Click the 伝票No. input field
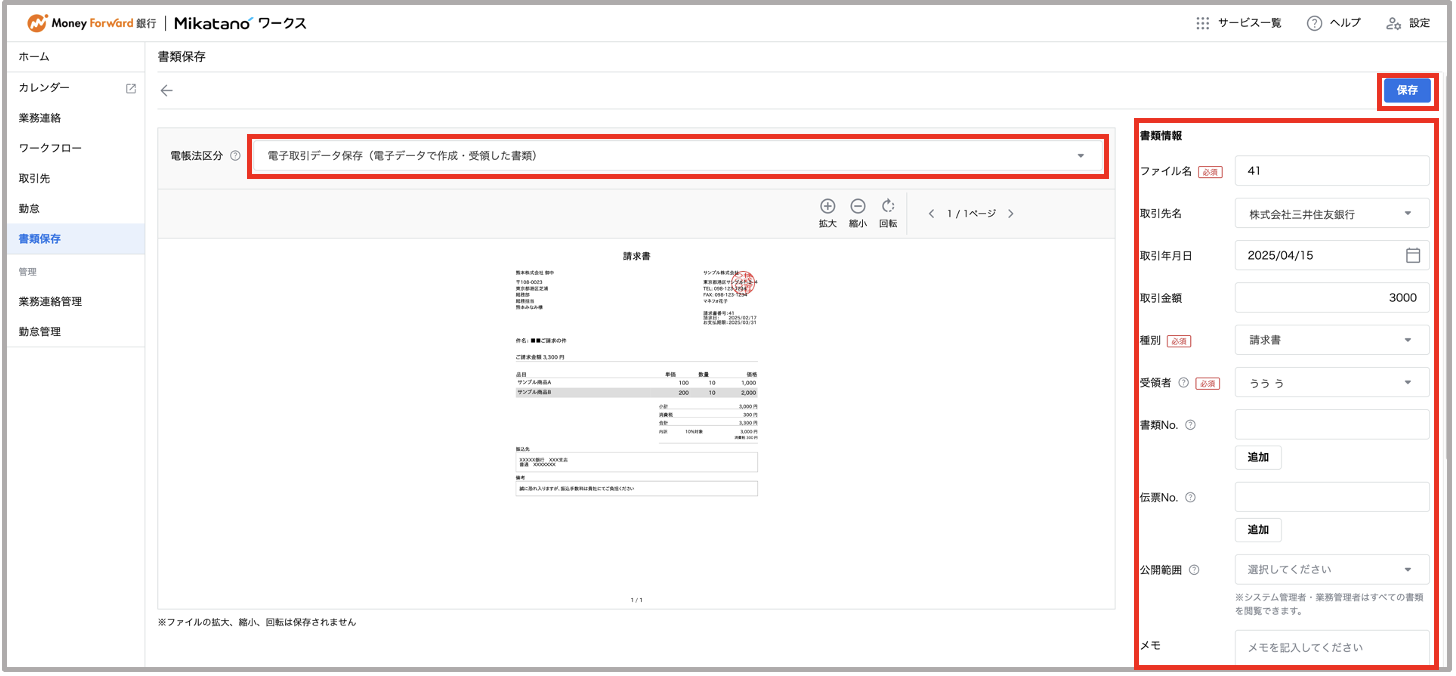 (x=1332, y=497)
